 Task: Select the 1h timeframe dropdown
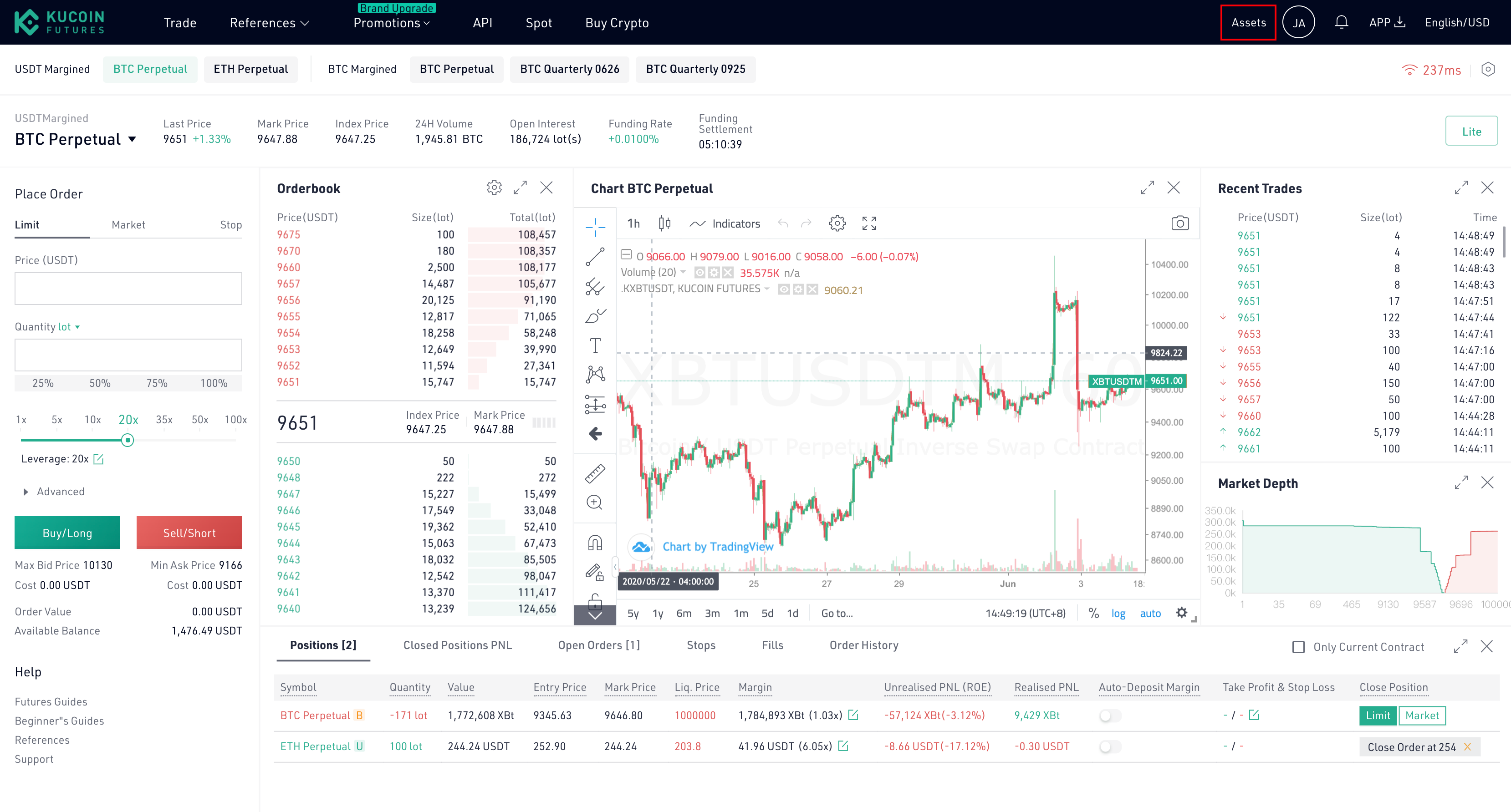pyautogui.click(x=634, y=223)
